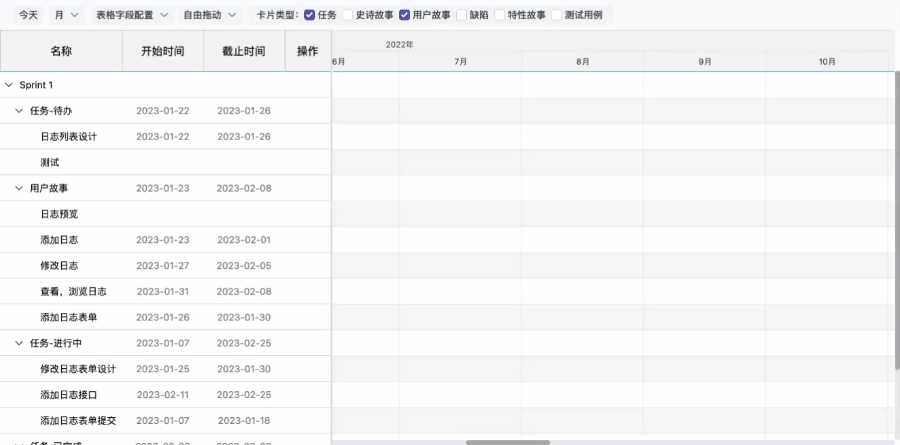The height and width of the screenshot is (445, 900).
Task: Enable the 缺陷 checkbox
Action: point(462,15)
